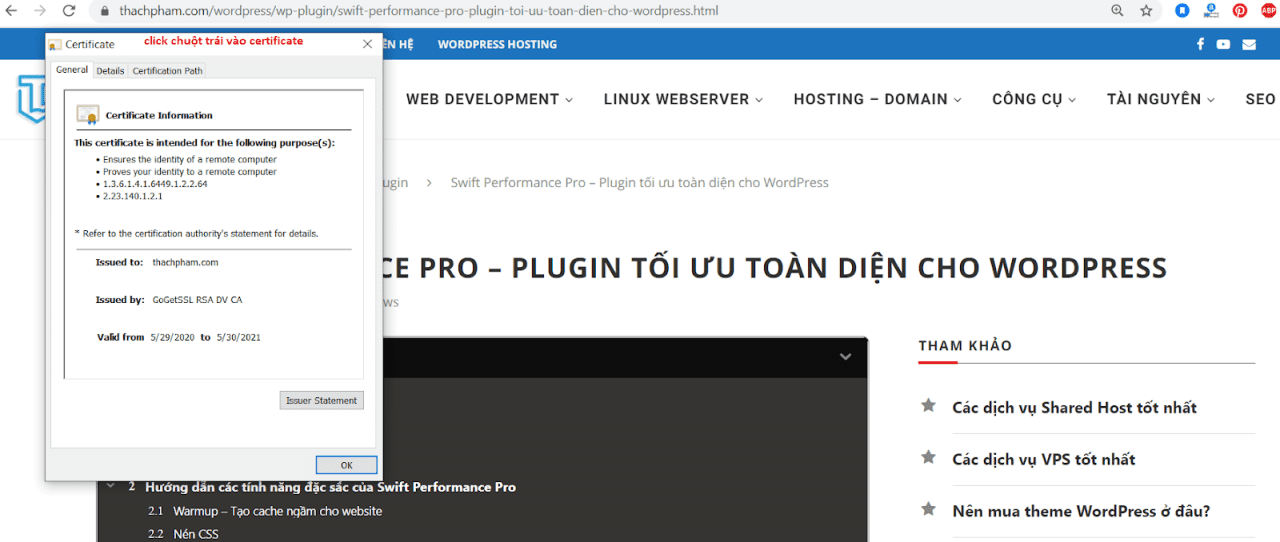Click the Issuer Statement button

pyautogui.click(x=321, y=401)
